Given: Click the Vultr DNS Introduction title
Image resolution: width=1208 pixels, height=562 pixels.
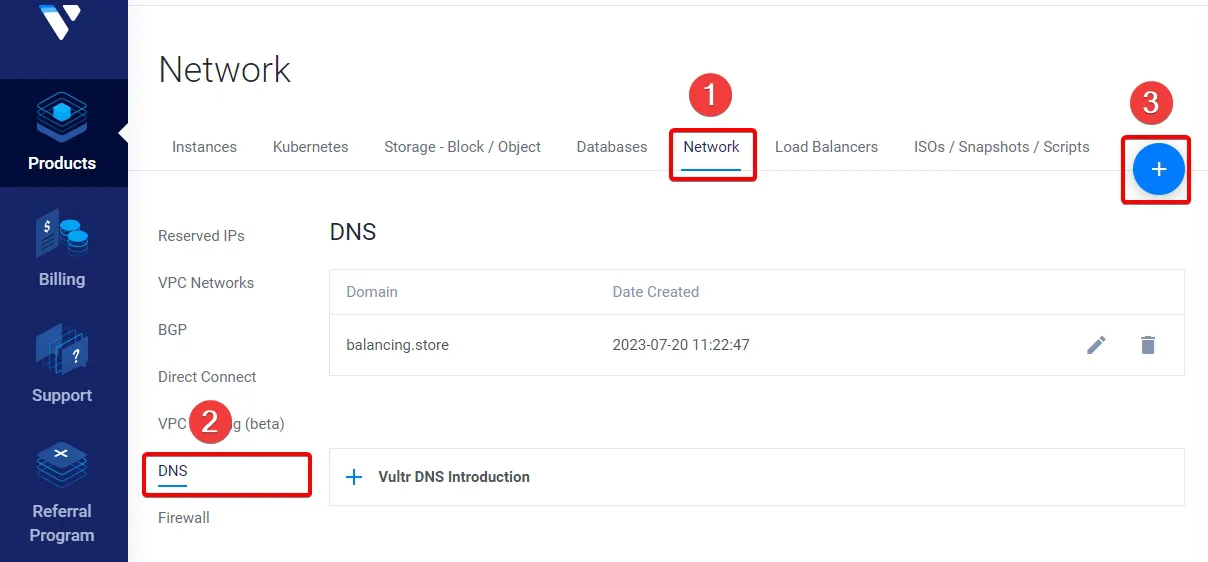Looking at the screenshot, I should point(454,477).
